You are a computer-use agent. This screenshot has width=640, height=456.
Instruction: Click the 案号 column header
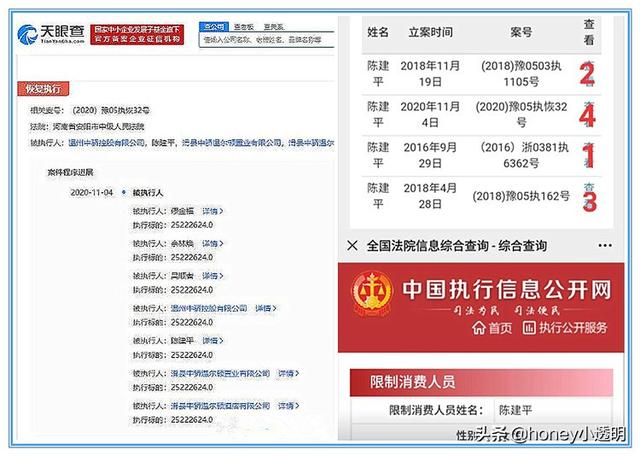pyautogui.click(x=521, y=32)
